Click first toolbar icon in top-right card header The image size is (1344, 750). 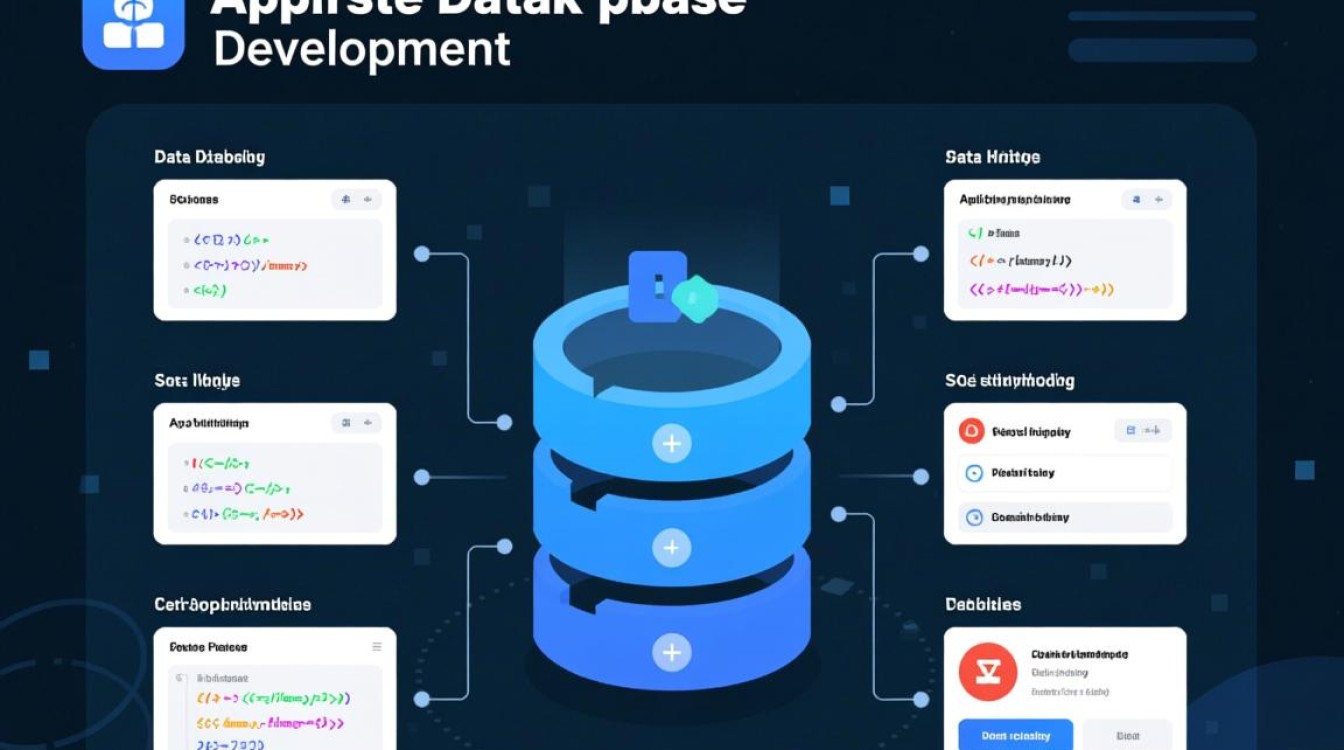click(1137, 200)
